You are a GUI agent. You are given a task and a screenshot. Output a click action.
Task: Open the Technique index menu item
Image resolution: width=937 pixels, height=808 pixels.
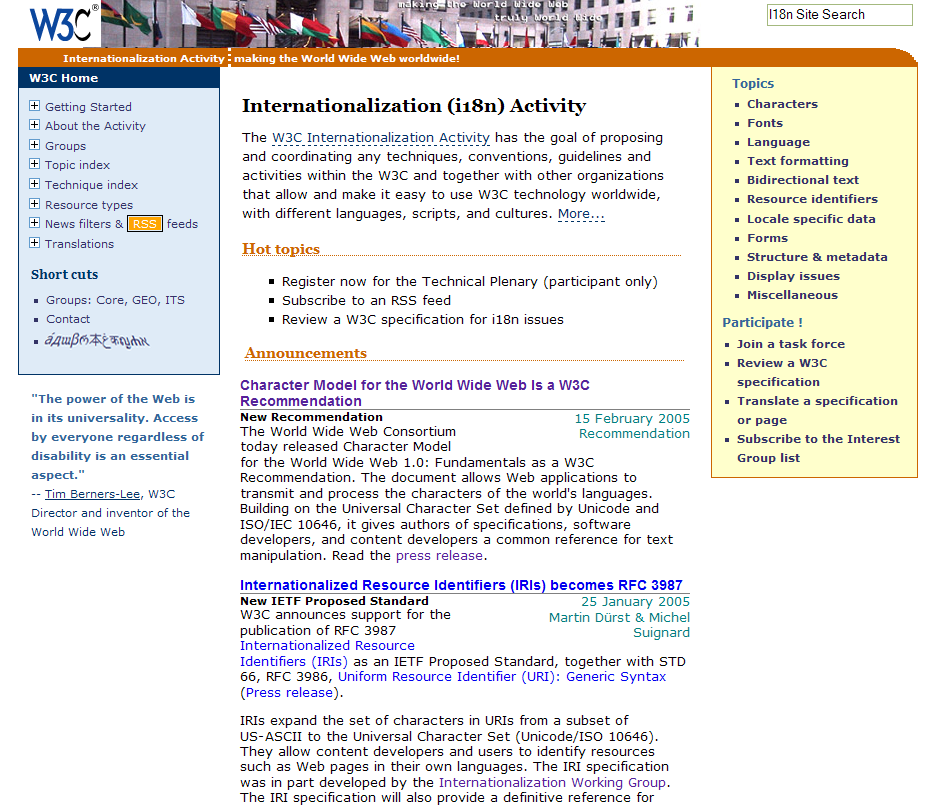pyautogui.click(x=91, y=185)
